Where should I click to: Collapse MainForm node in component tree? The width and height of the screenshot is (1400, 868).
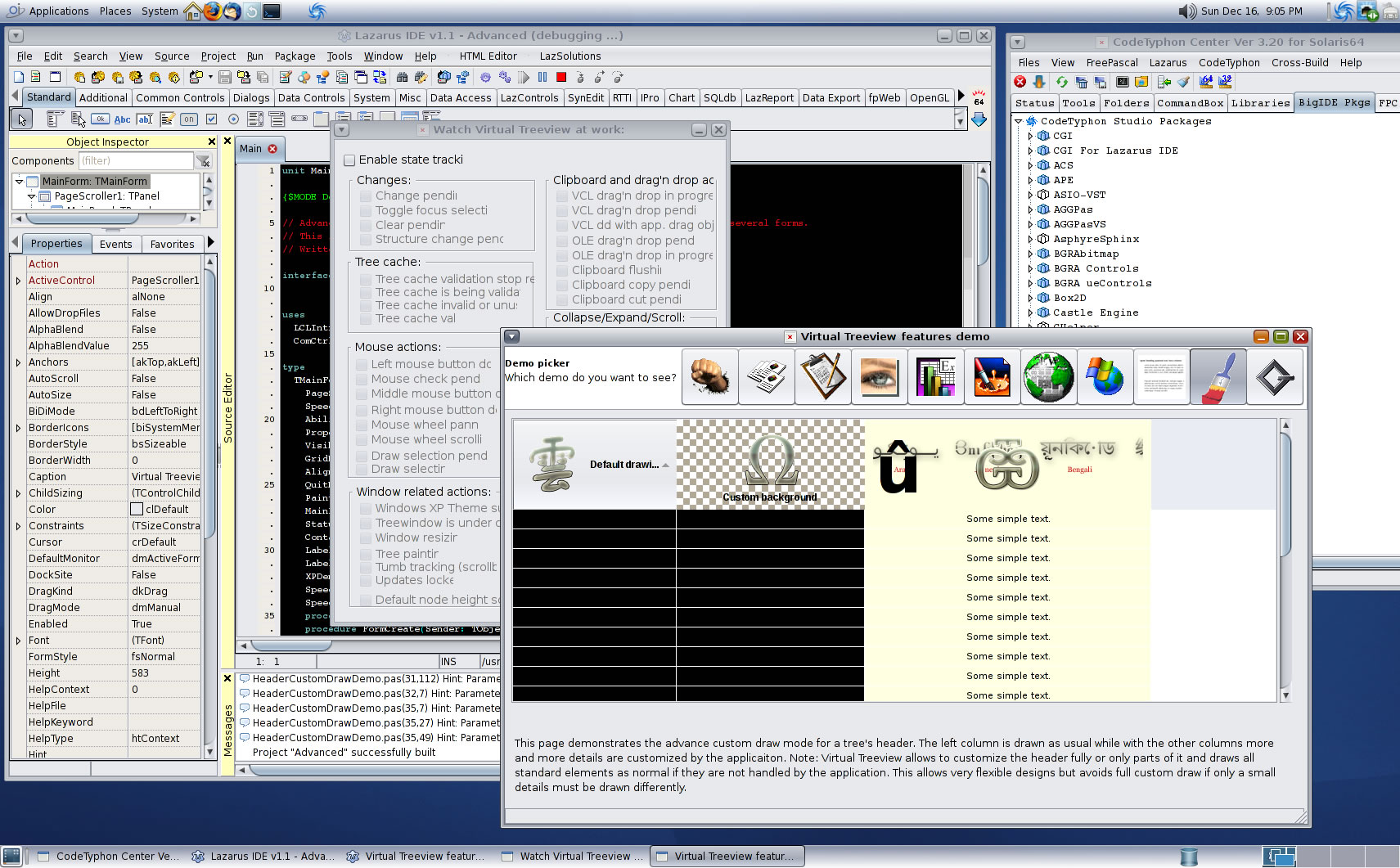point(19,182)
